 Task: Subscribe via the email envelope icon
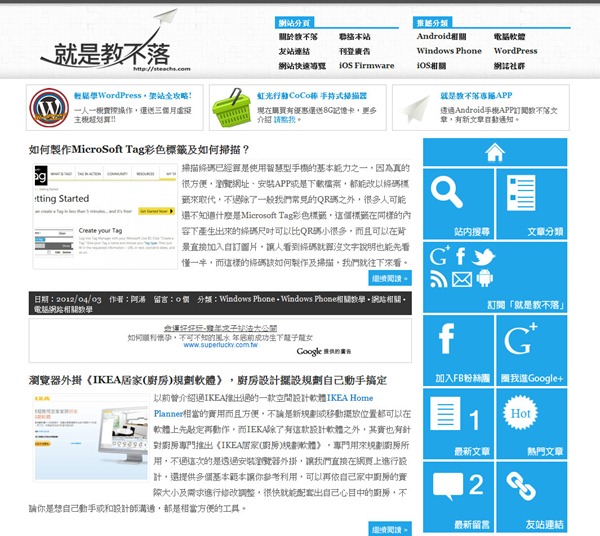pyautogui.click(x=462, y=279)
